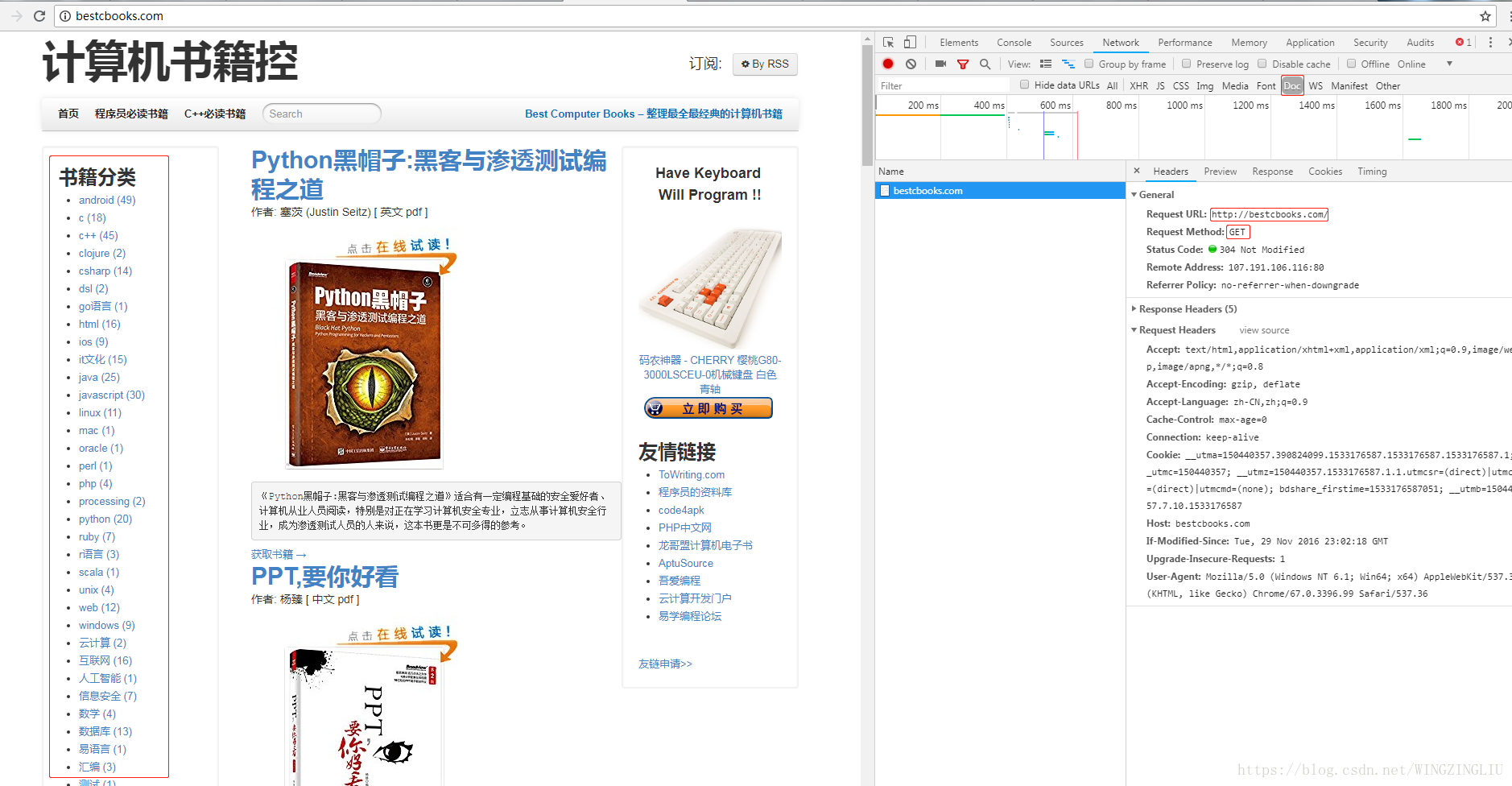Open the Security tab

1370,42
